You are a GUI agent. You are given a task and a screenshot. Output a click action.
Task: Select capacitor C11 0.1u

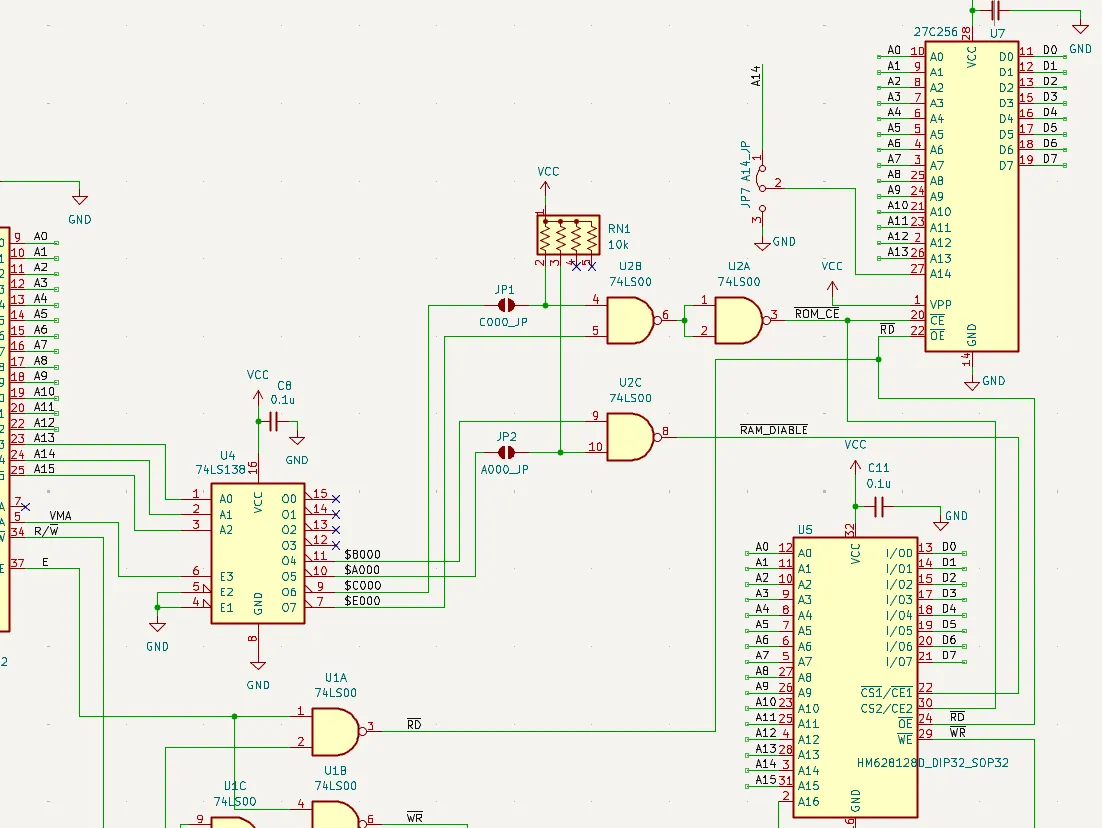(879, 506)
